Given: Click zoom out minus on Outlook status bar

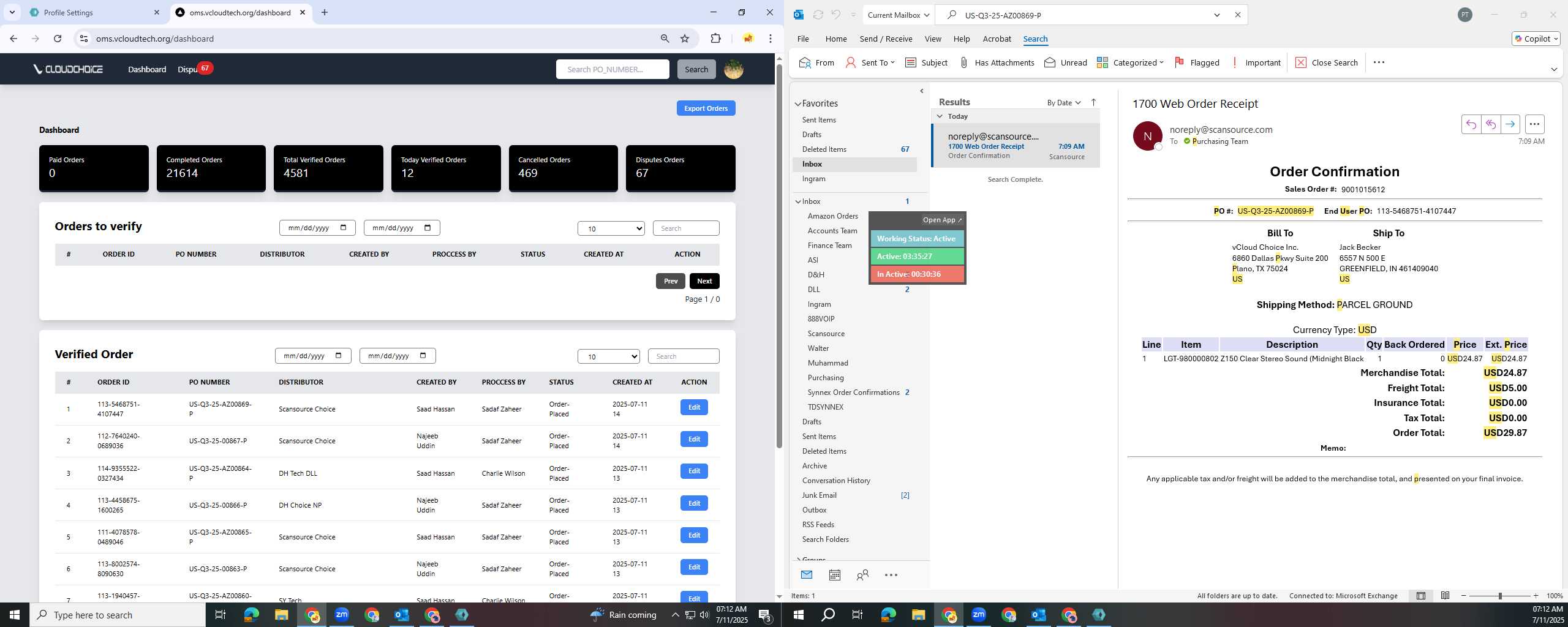Looking at the screenshot, I should click(1464, 596).
